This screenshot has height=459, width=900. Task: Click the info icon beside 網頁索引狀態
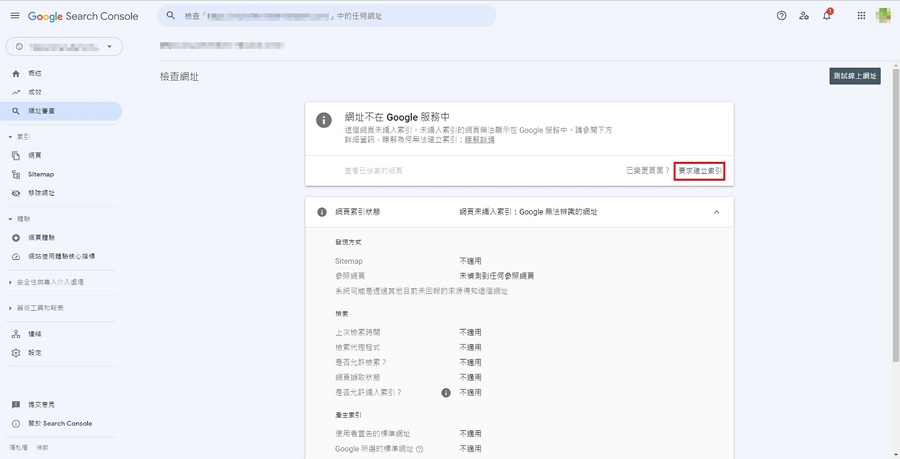322,212
